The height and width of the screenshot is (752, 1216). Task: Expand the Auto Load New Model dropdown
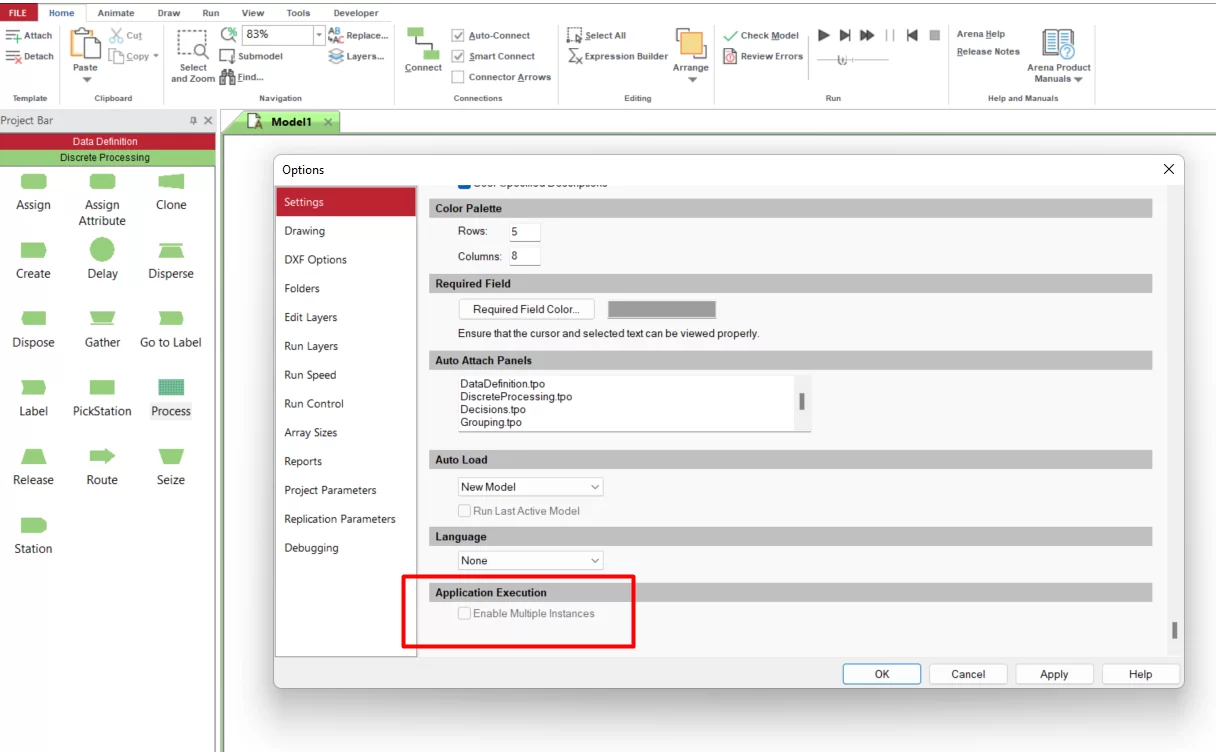531,487
